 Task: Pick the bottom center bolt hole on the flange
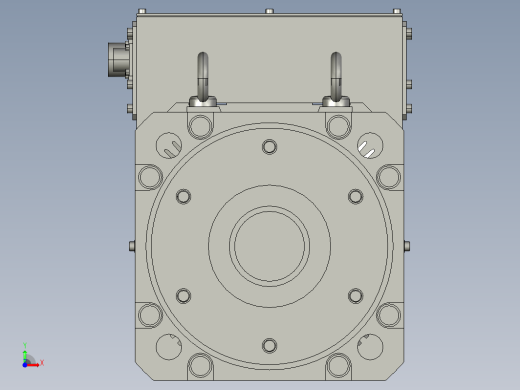click(269, 346)
